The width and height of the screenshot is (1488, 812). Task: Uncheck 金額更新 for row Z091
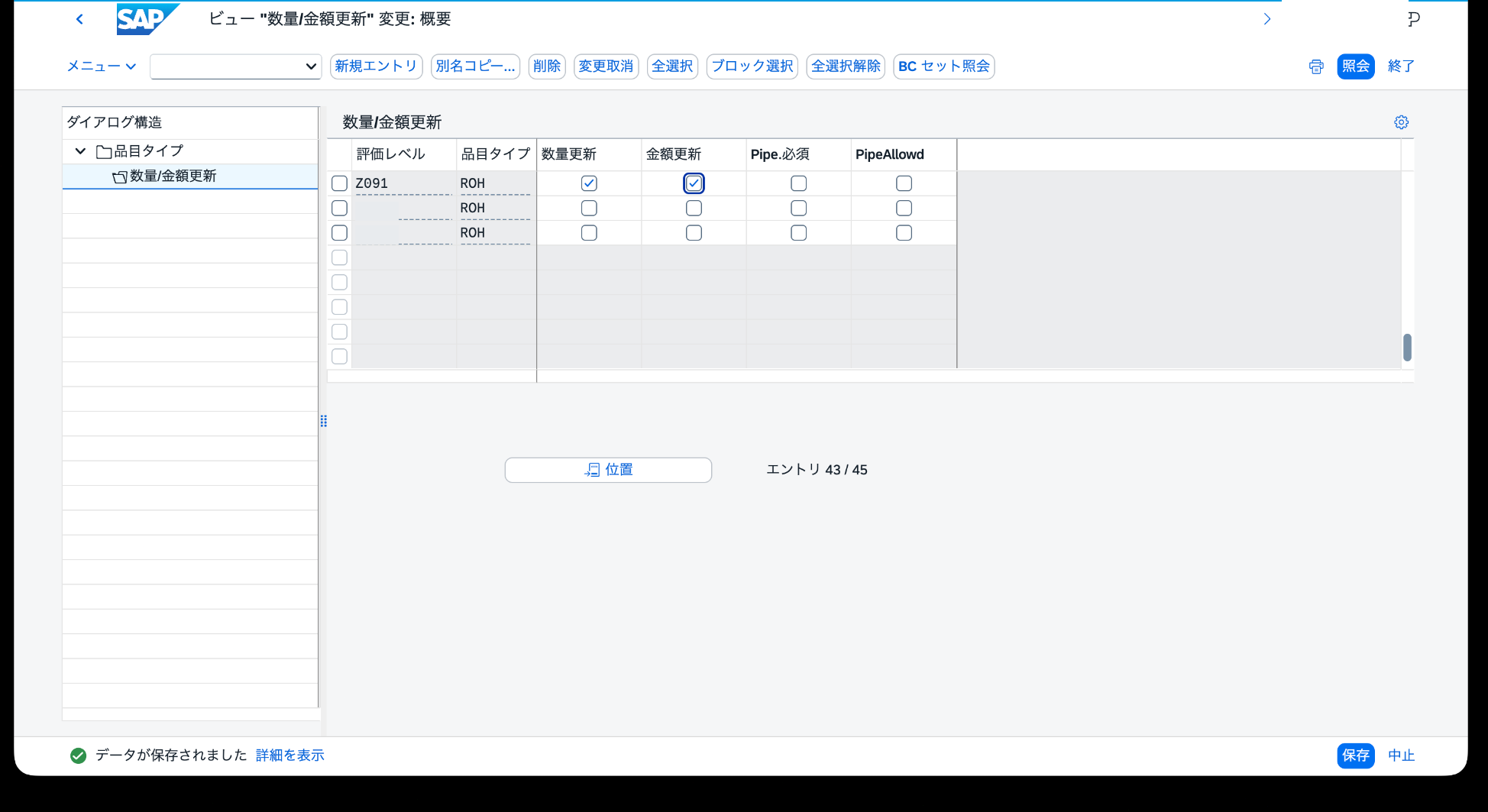click(694, 183)
